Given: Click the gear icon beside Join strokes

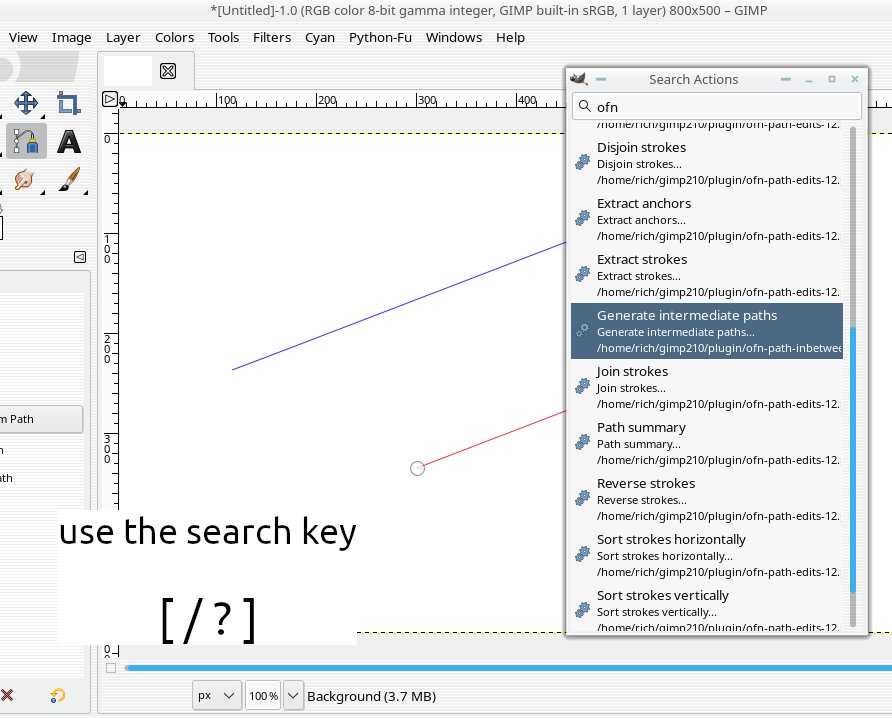Looking at the screenshot, I should 582,387.
